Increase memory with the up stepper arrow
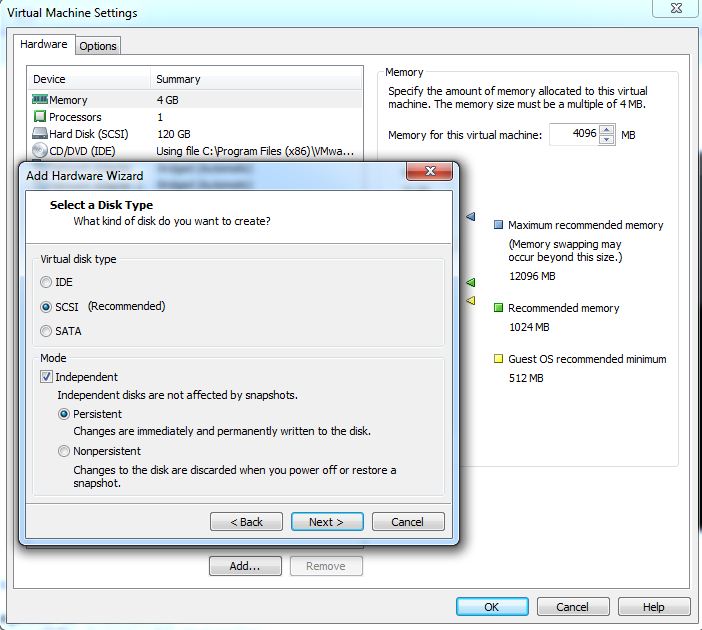The height and width of the screenshot is (630, 702). click(x=607, y=130)
